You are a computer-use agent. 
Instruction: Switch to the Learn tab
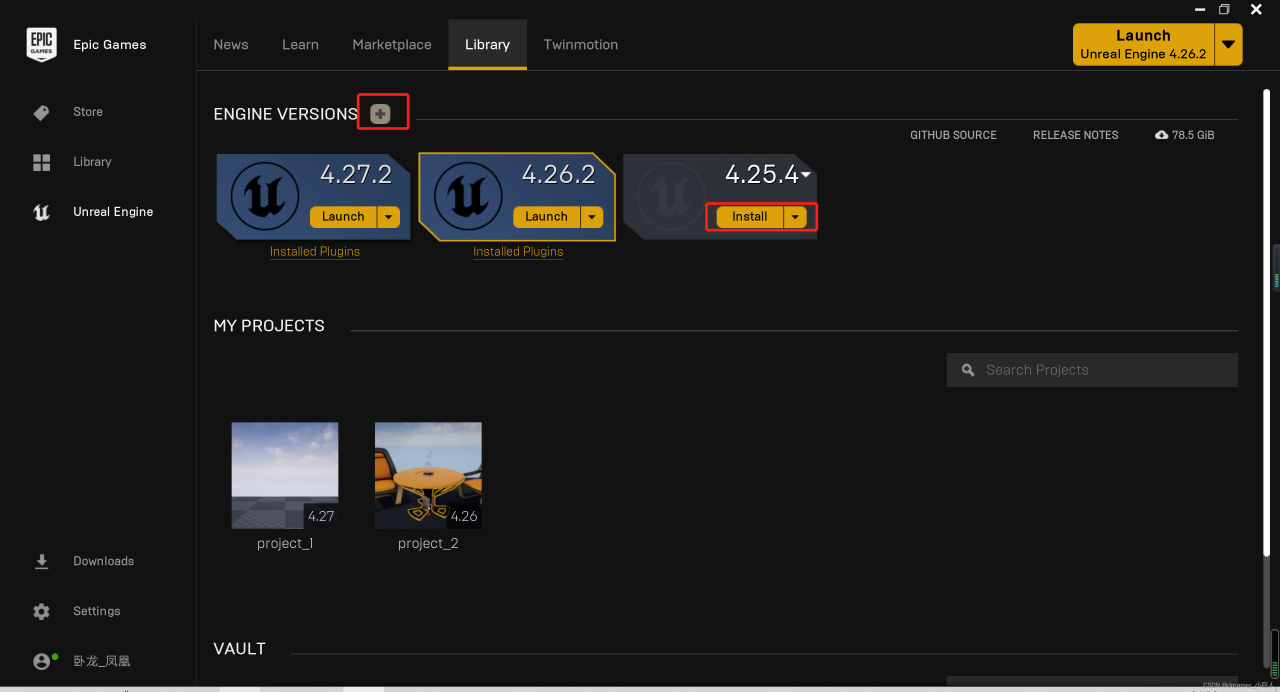(x=300, y=45)
